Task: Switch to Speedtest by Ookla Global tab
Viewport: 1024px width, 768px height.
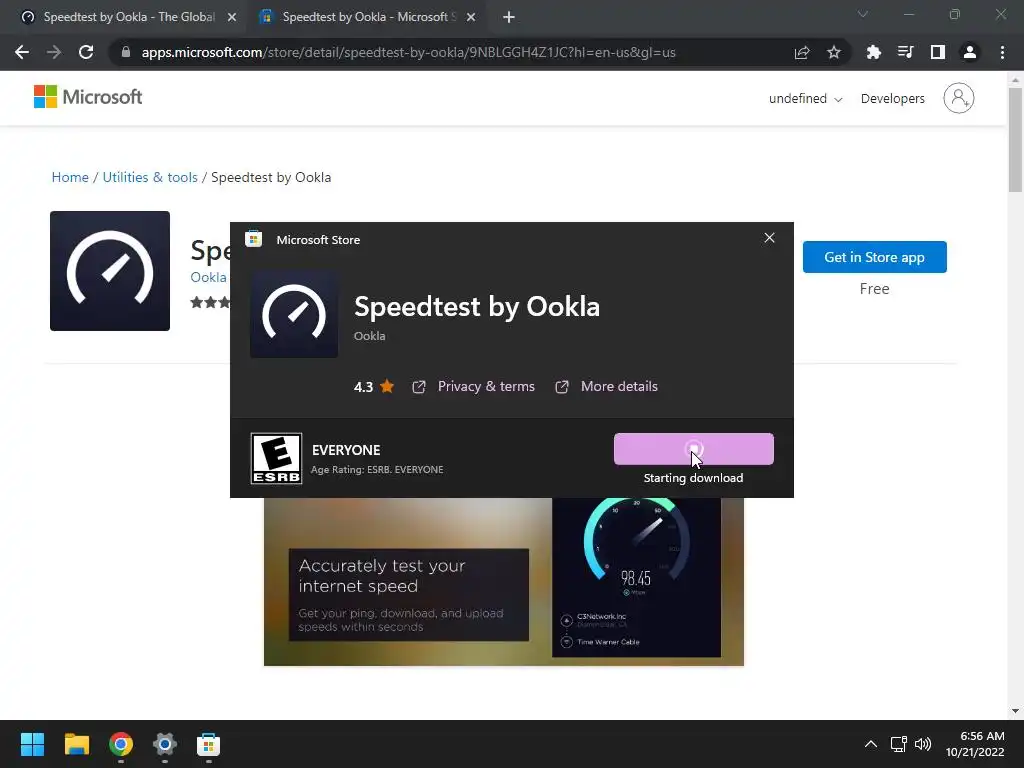Action: click(128, 17)
